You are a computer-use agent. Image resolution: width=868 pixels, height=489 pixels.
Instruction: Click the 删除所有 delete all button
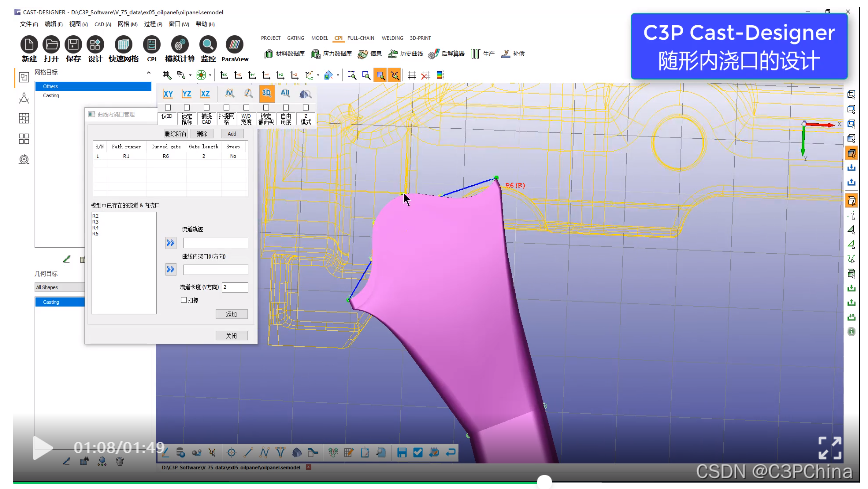[x=175, y=134]
